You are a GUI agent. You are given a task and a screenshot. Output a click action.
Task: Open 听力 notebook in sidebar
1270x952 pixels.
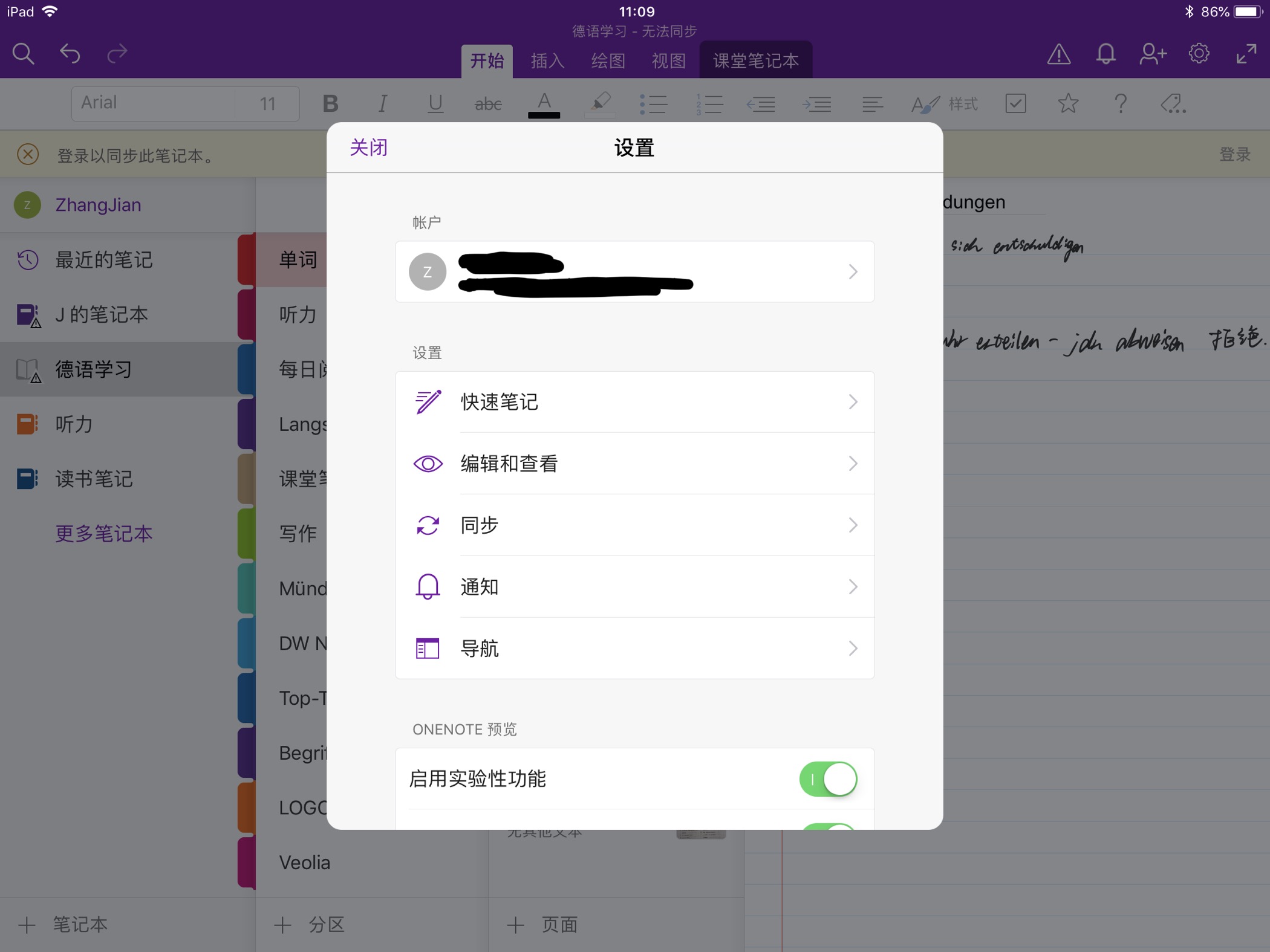tap(120, 424)
